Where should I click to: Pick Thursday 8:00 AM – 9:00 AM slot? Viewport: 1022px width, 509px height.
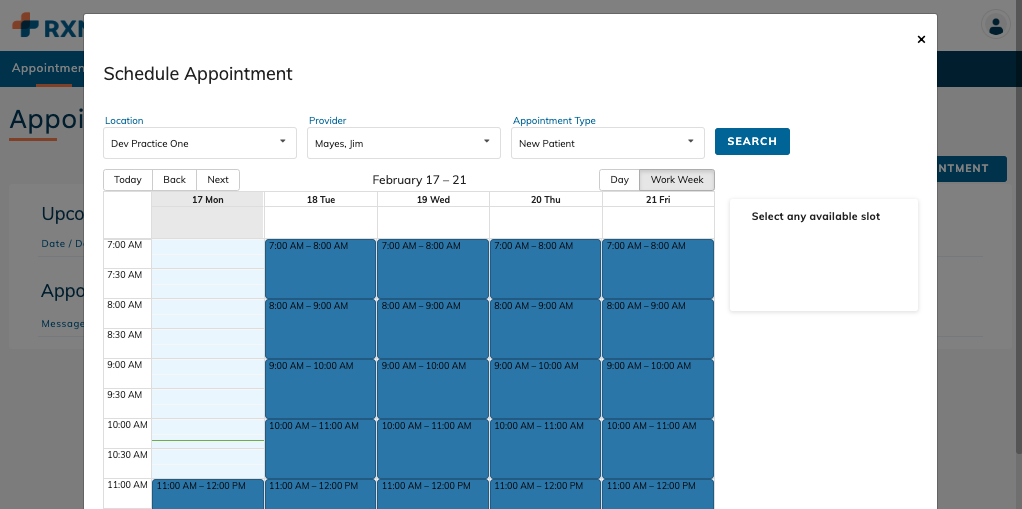pyautogui.click(x=546, y=329)
